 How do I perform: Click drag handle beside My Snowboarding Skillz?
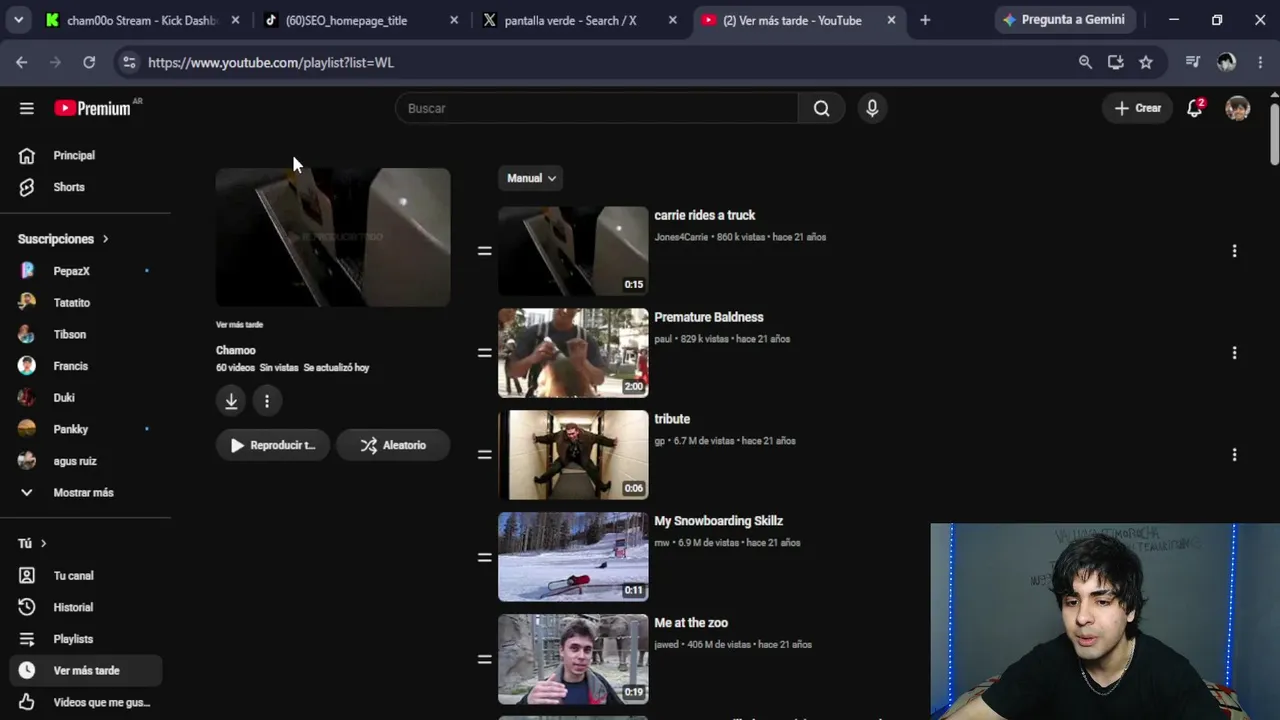click(x=484, y=557)
